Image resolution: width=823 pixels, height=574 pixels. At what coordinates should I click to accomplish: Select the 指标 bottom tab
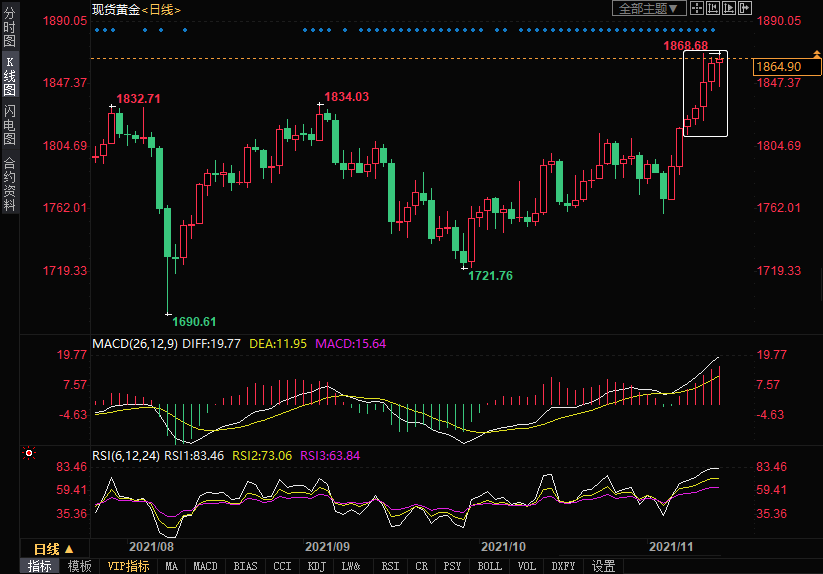point(40,566)
